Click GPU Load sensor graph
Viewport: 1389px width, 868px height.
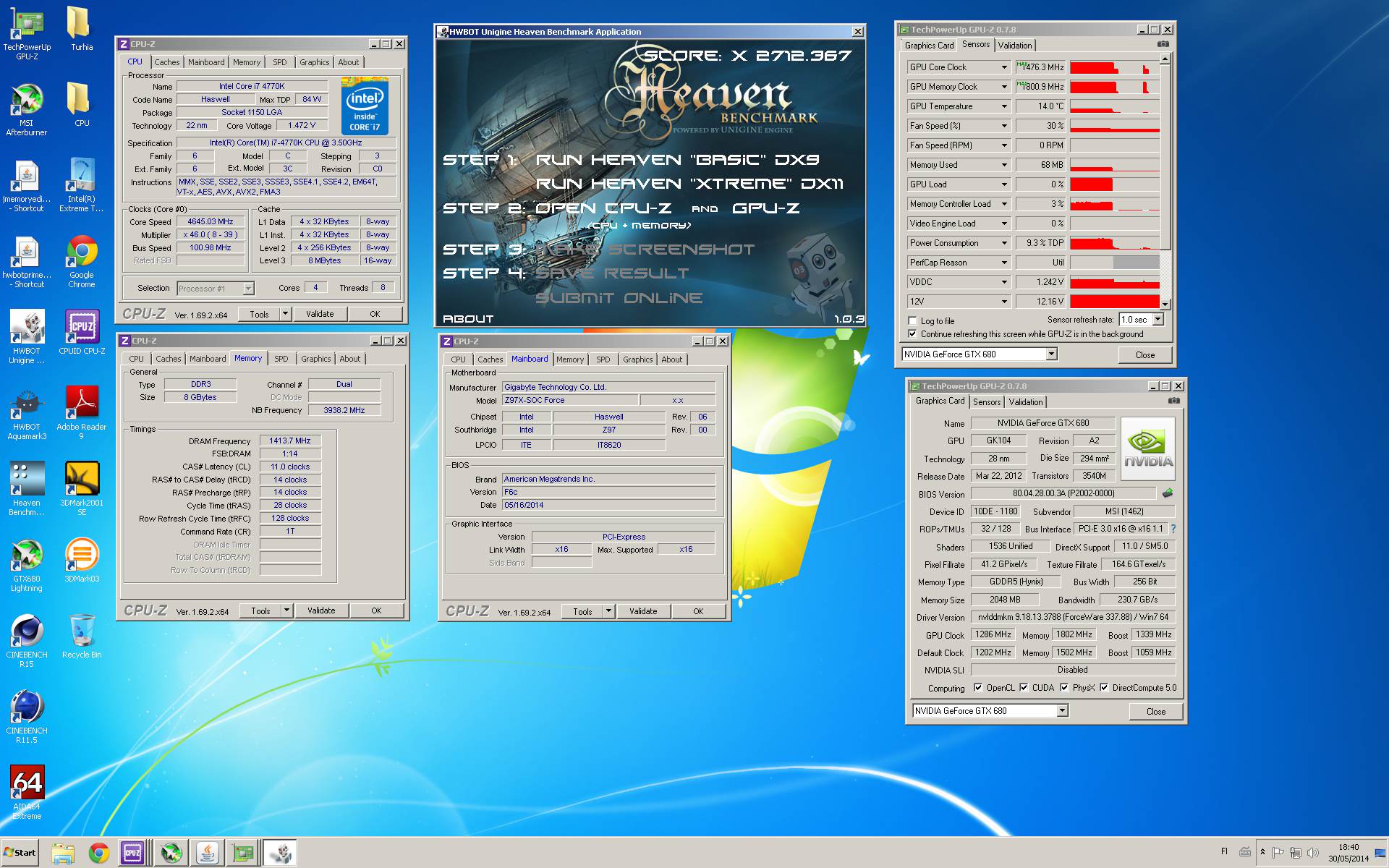click(1114, 184)
